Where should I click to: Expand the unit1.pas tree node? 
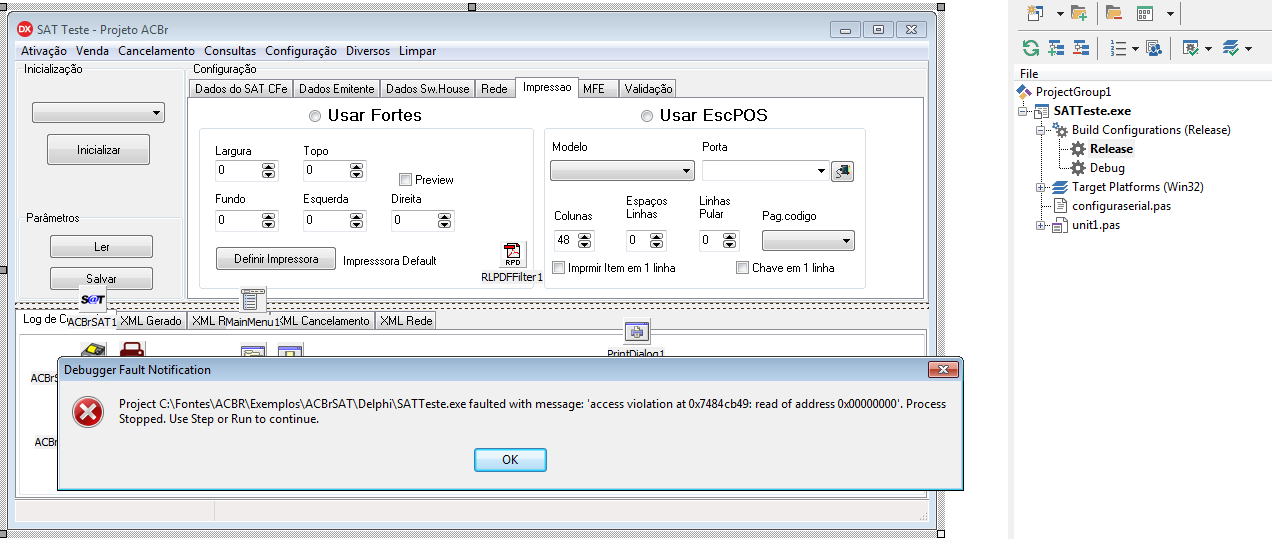pyautogui.click(x=1041, y=225)
